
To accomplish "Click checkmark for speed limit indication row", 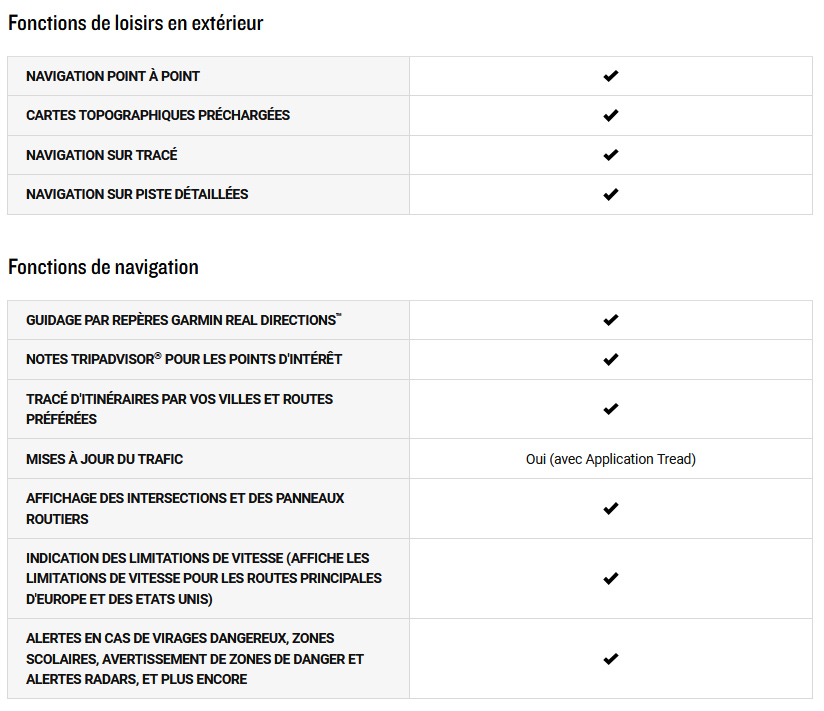I will 611,579.
